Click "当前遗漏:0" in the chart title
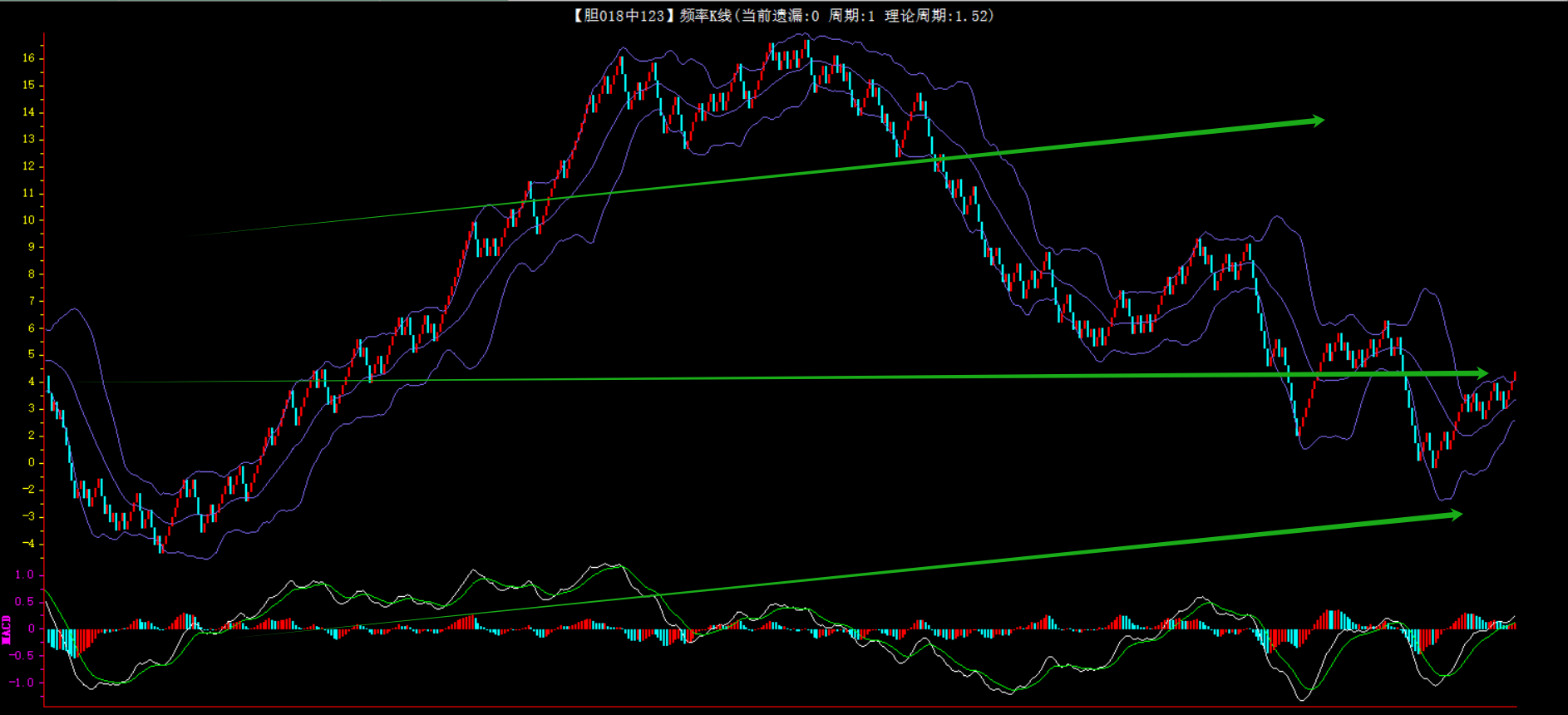This screenshot has width=1568, height=715. pos(780,16)
